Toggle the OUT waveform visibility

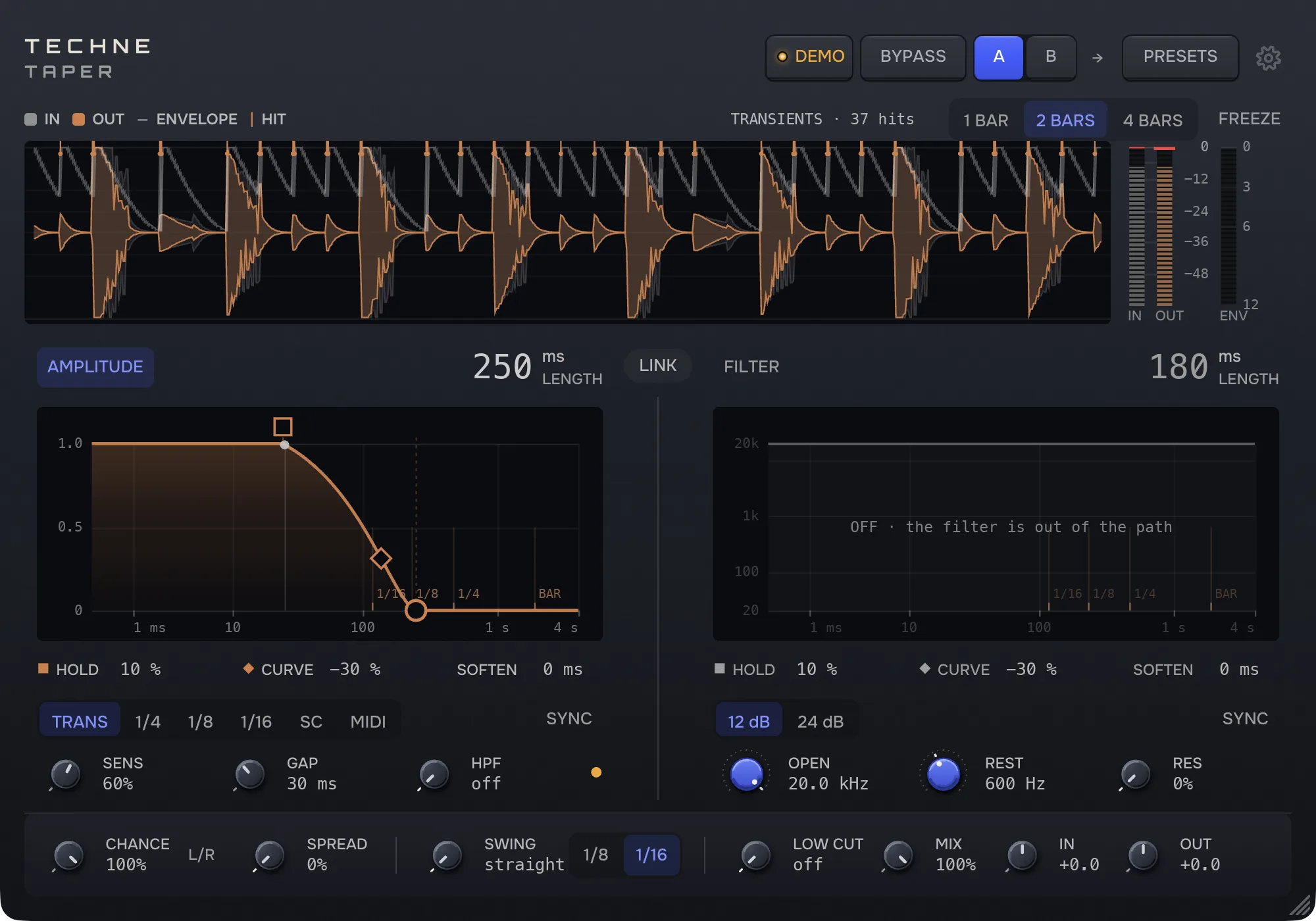[98, 119]
